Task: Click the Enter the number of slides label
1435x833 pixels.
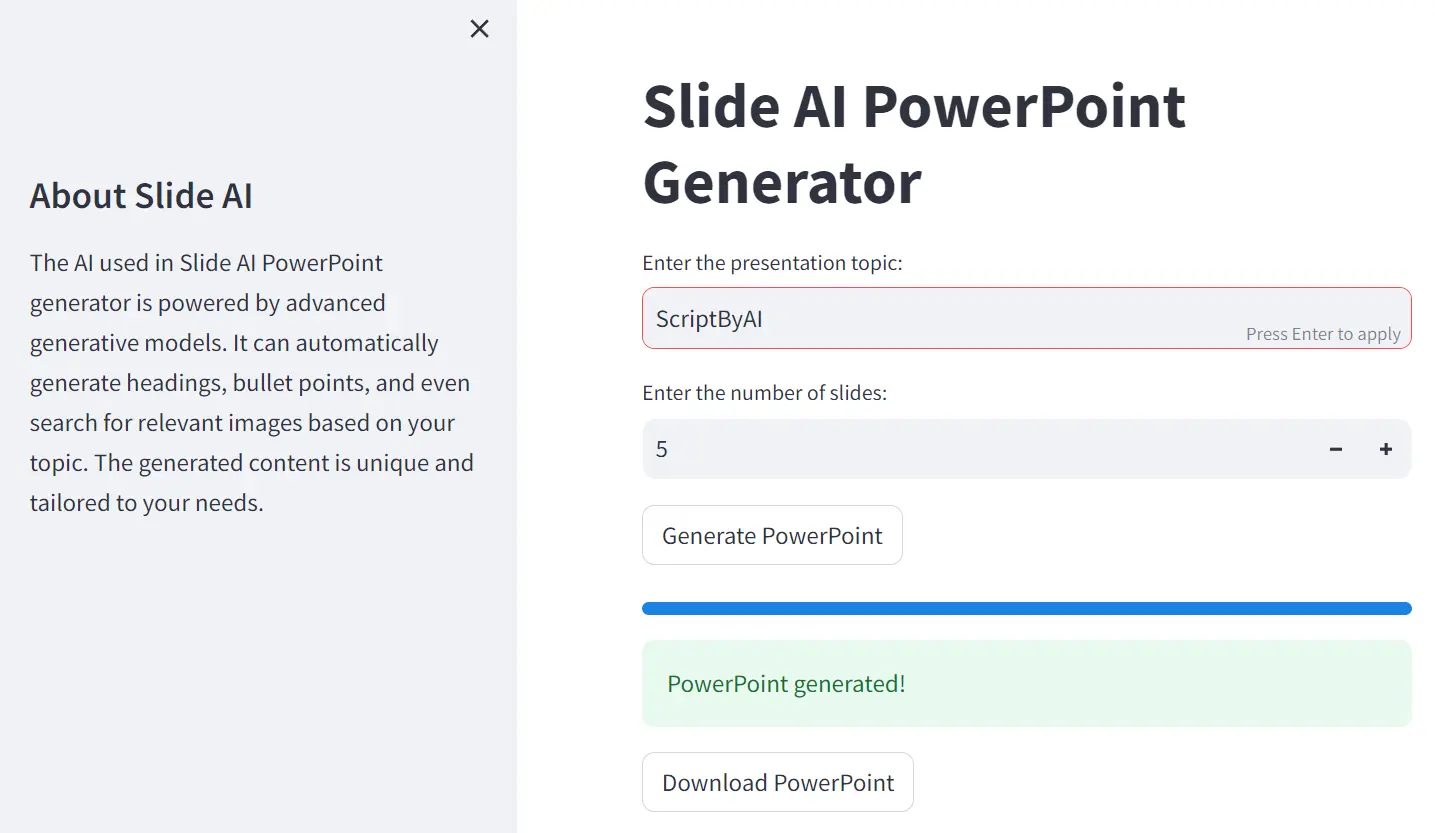Action: (764, 393)
